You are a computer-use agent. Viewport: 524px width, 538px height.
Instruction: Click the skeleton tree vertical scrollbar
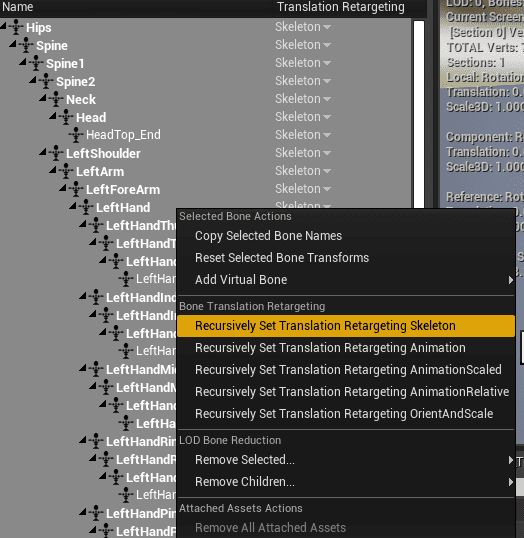point(419,114)
